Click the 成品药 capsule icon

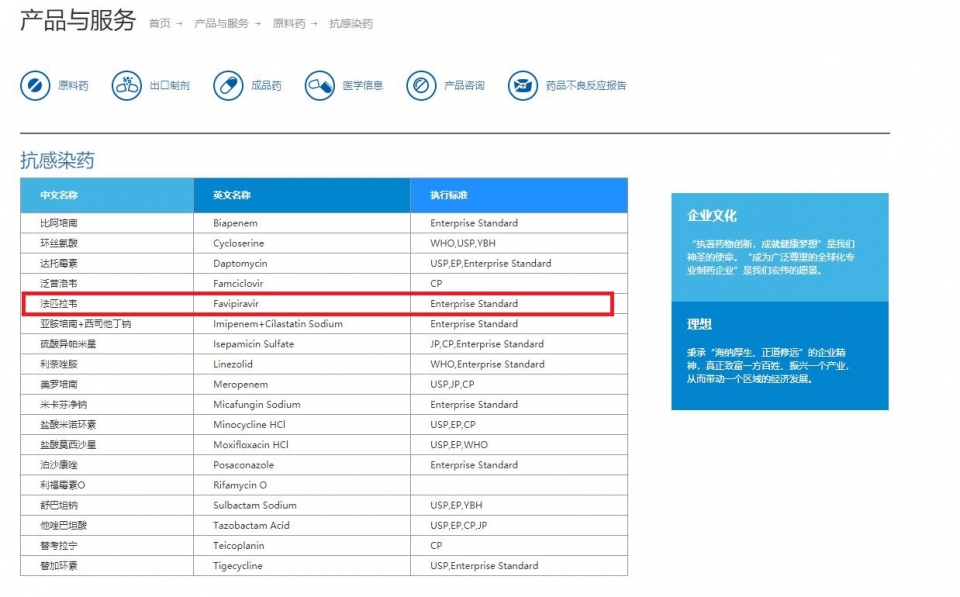(228, 85)
